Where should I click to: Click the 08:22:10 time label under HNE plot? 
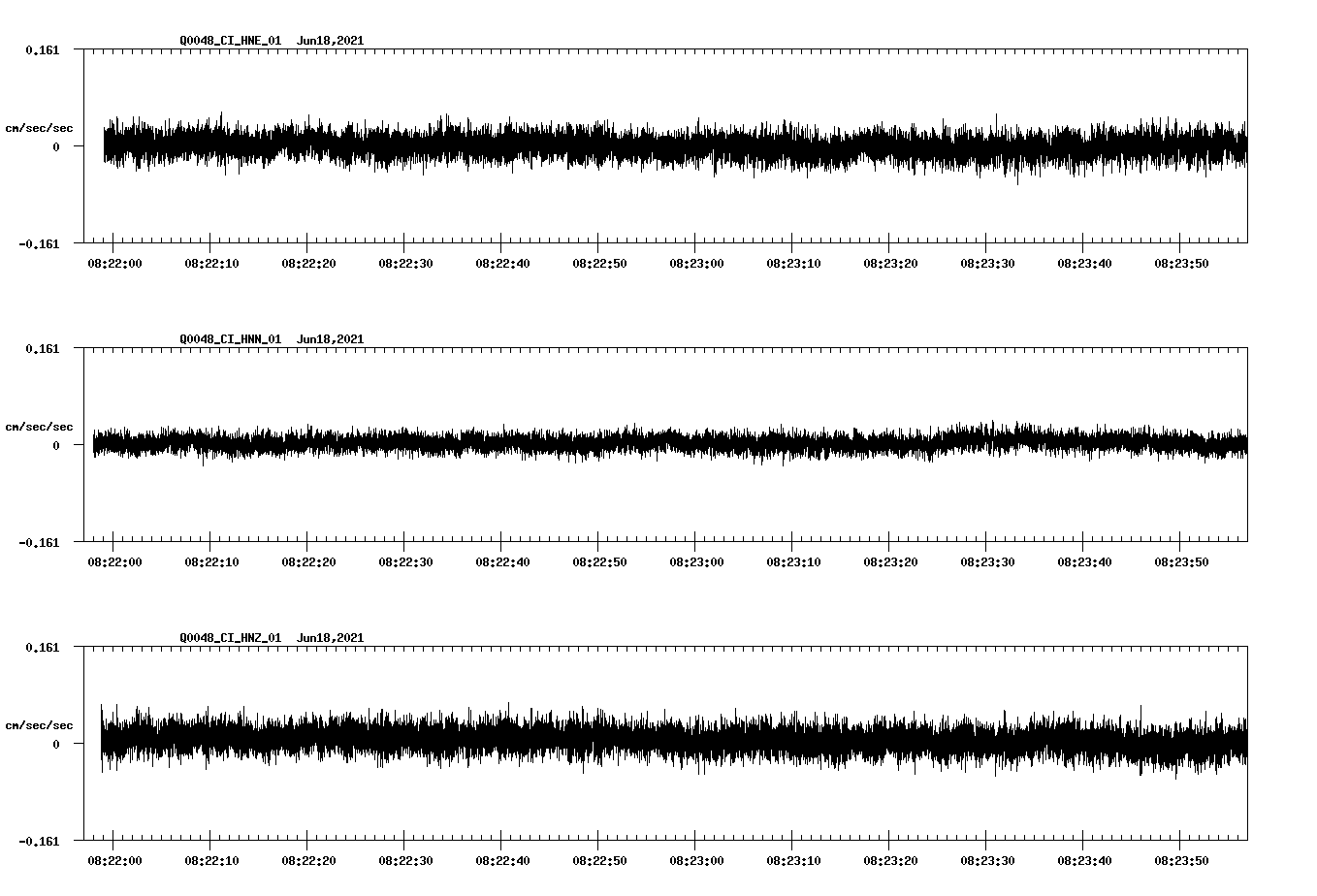tap(211, 263)
